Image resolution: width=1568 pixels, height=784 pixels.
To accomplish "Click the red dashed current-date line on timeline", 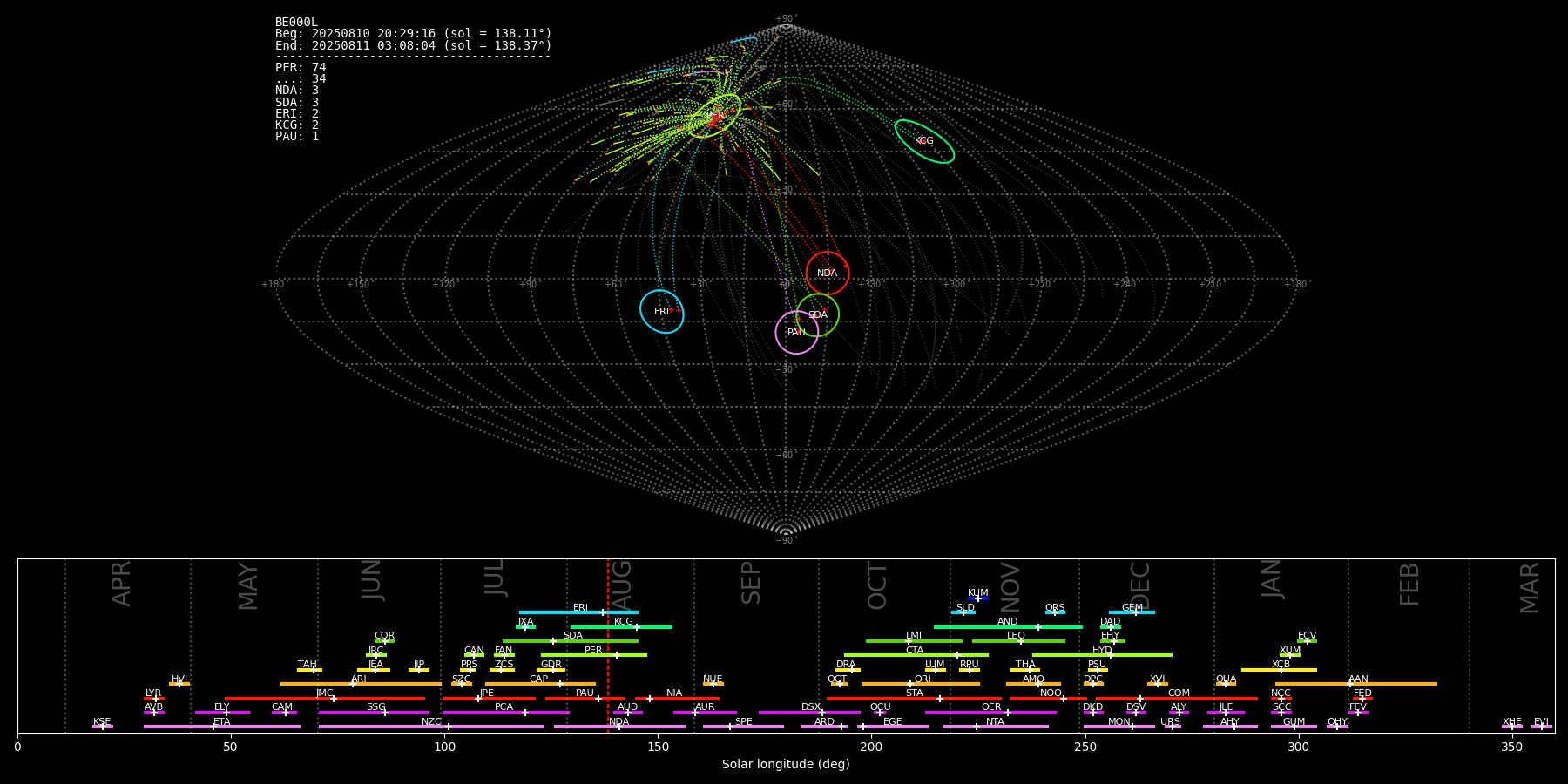I will click(608, 645).
